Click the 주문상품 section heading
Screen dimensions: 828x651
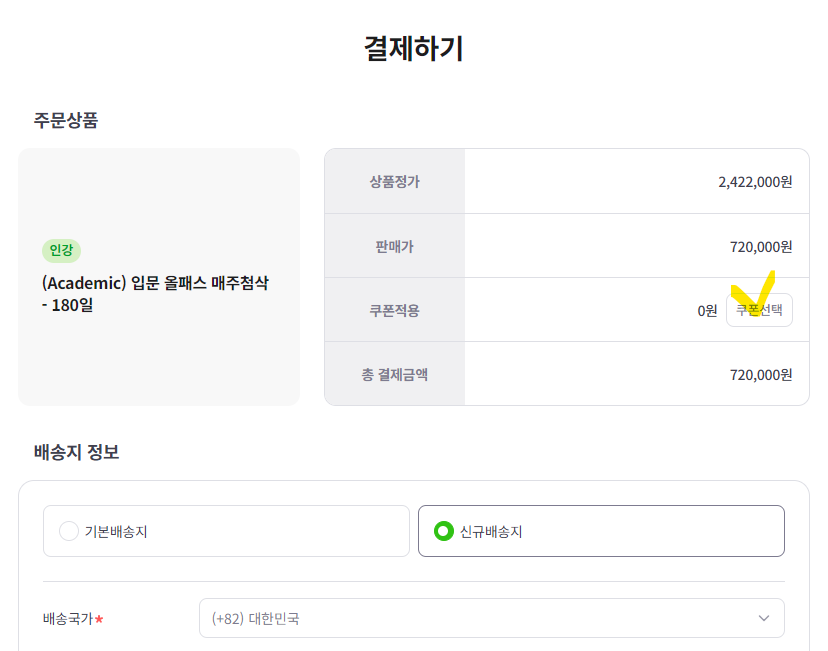pos(66,120)
